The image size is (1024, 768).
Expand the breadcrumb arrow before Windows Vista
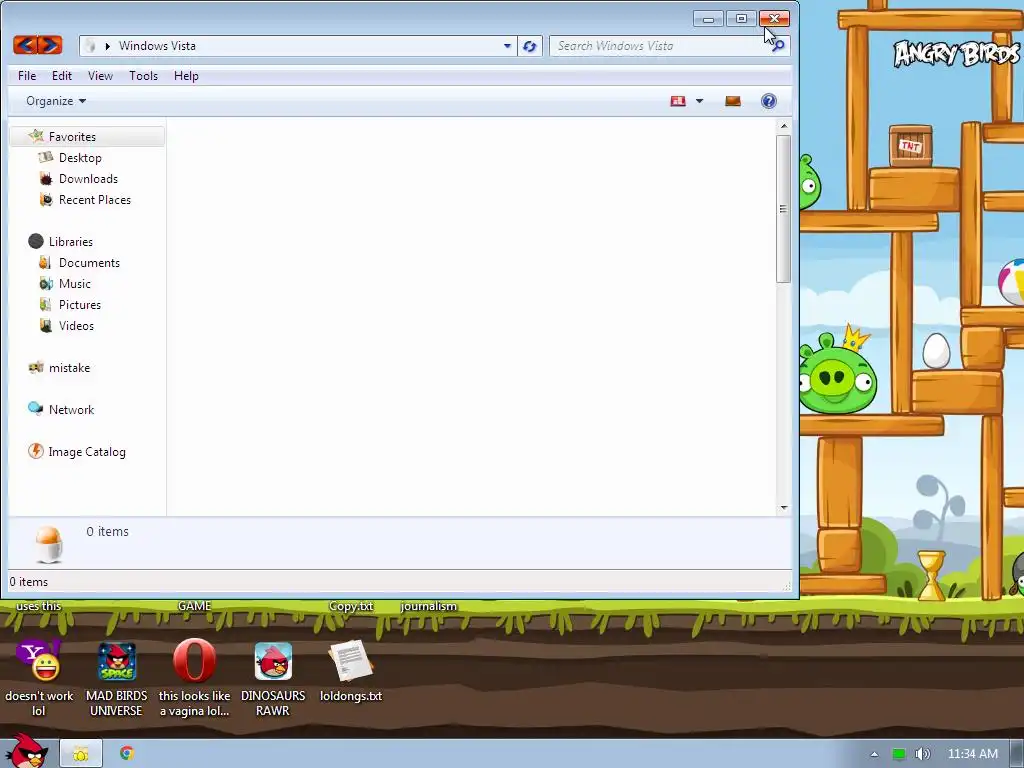[108, 46]
